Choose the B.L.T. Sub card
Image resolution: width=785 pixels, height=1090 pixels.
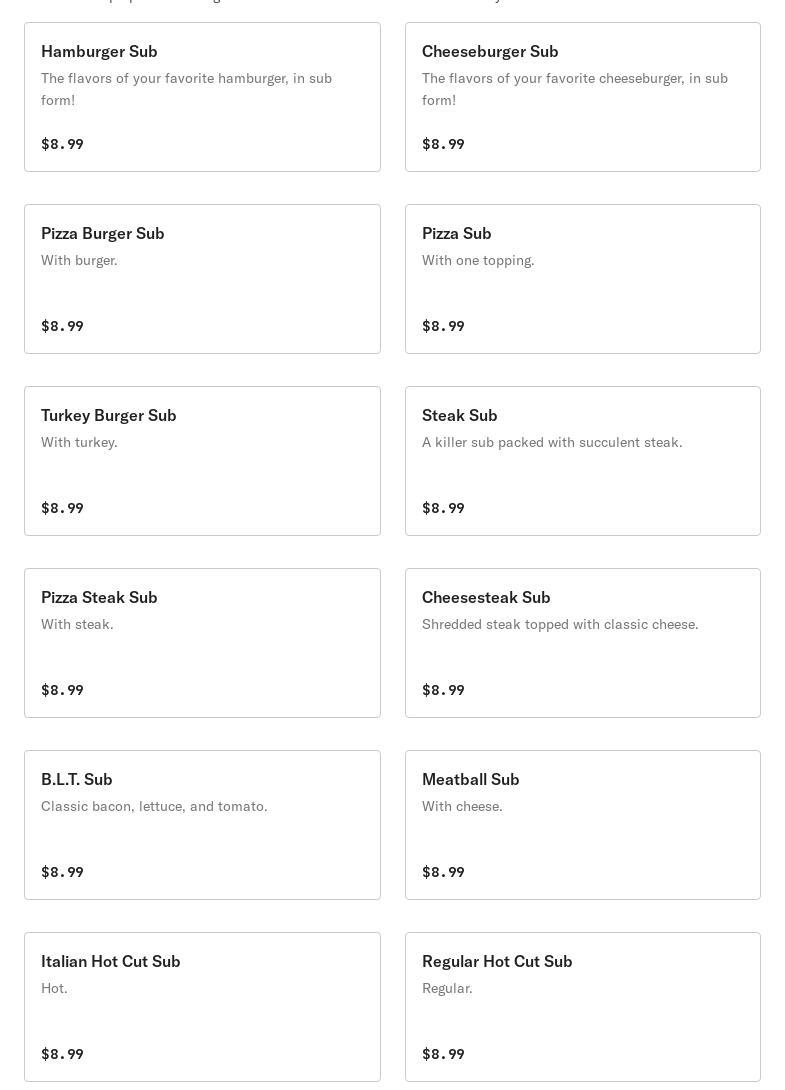pos(202,825)
